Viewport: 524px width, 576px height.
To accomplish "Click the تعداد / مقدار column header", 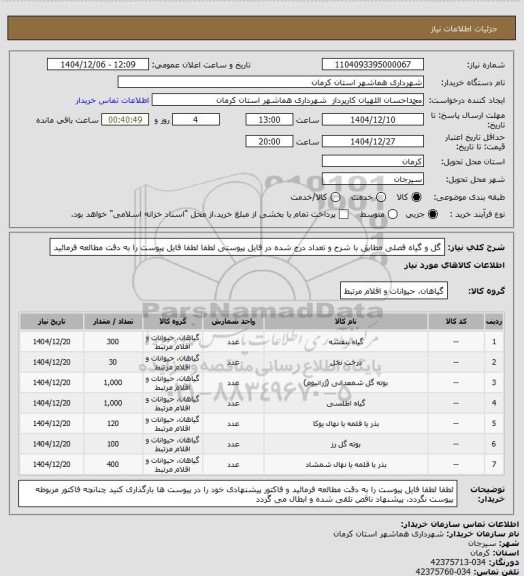I will click(x=113, y=322).
